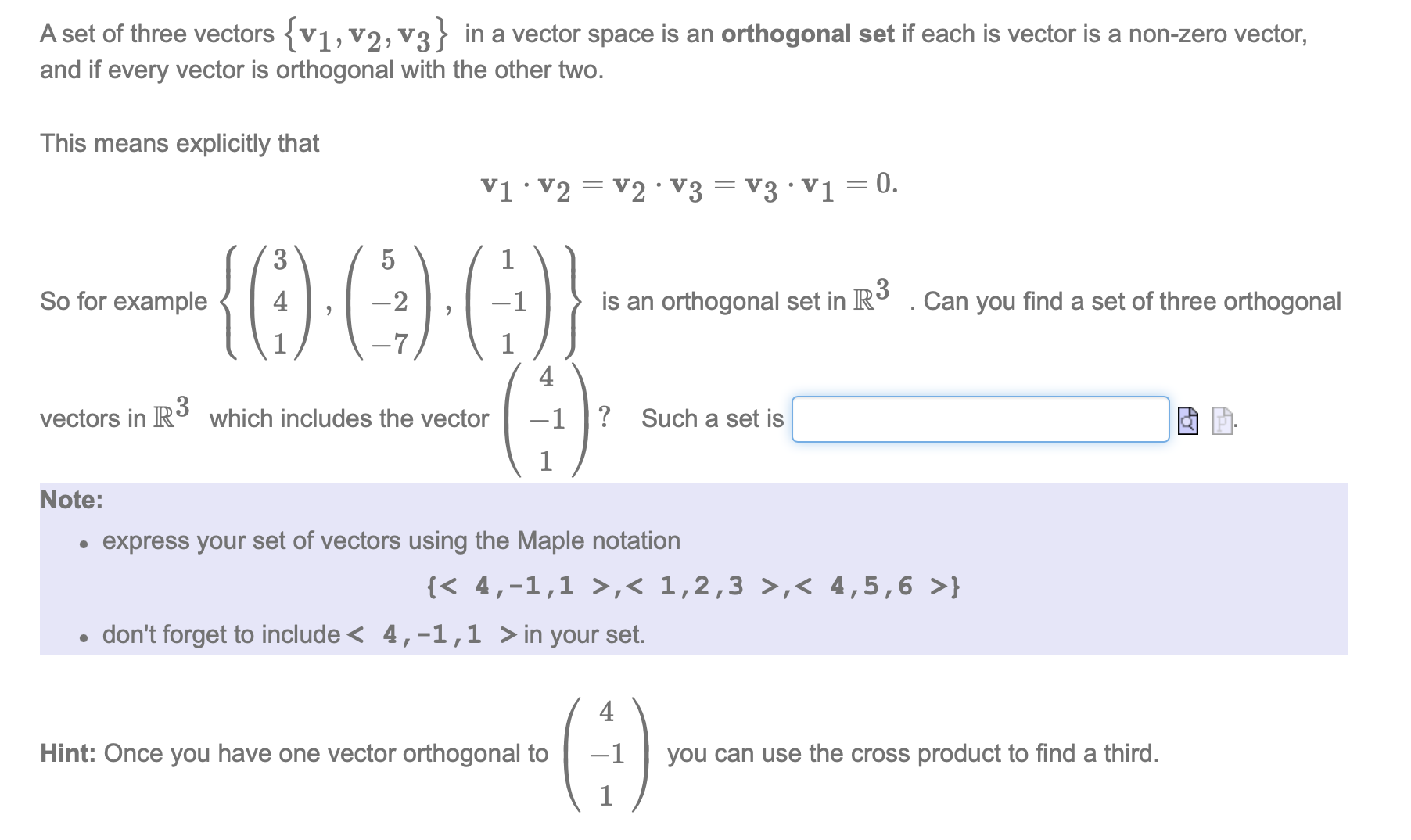
Task: Select the equation v1·v2 = v2·v3 = v3·v1 = 0
Action: click(688, 188)
